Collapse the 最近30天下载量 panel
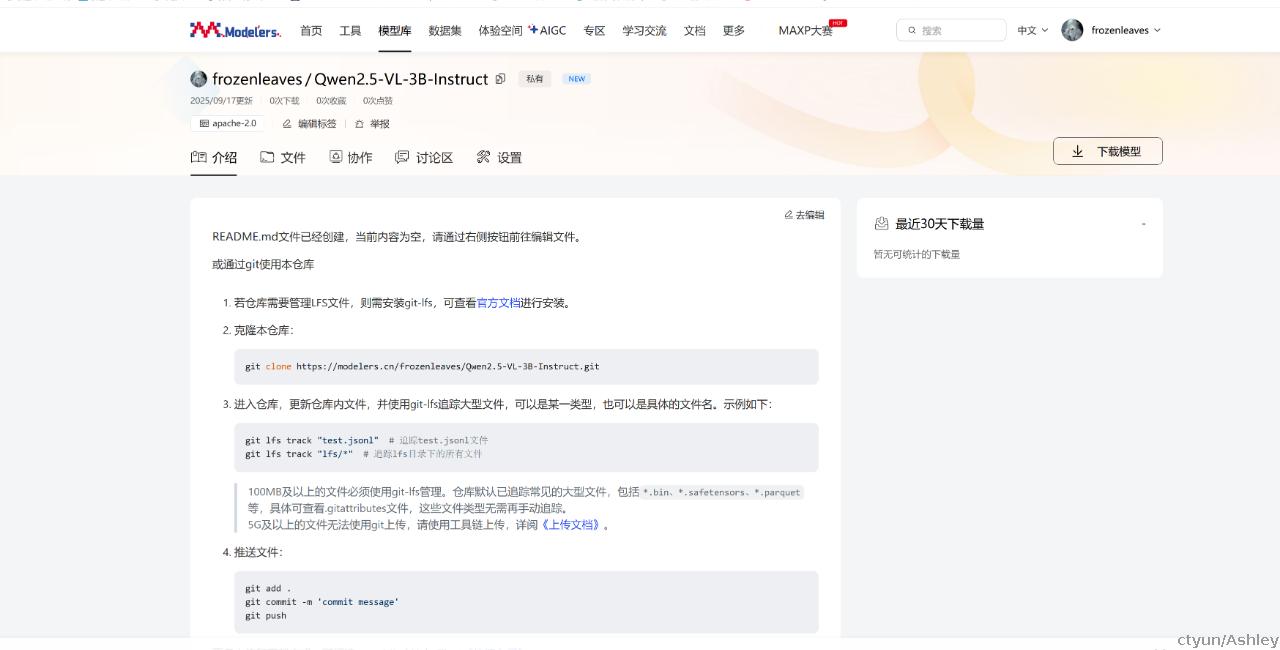1280x650 pixels. click(1143, 224)
